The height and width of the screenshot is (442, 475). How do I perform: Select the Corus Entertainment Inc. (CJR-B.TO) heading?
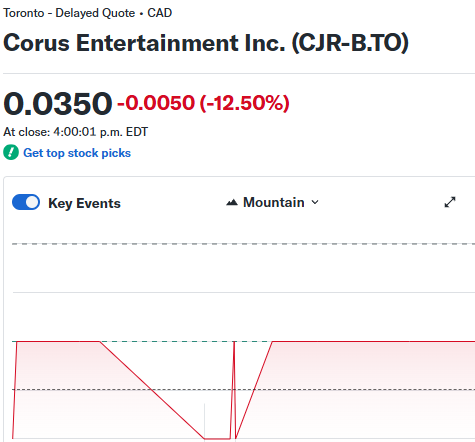pos(206,43)
